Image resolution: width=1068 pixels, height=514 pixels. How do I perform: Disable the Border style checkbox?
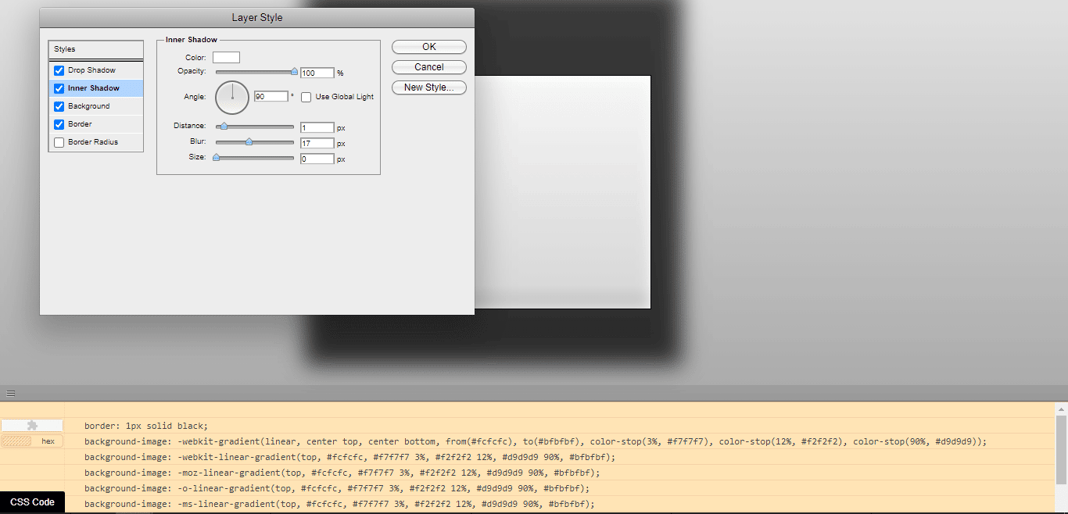coord(59,125)
